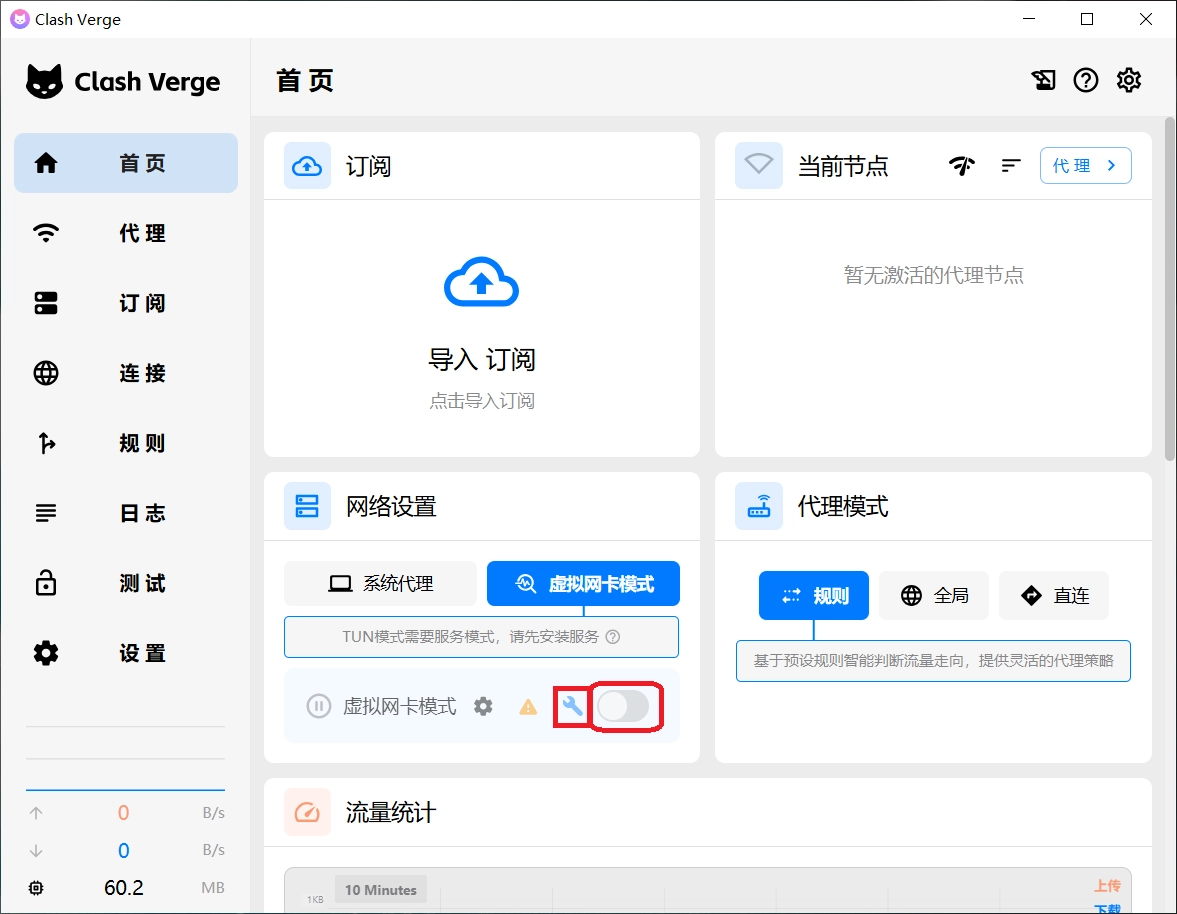Open TUN mode gear settings
Viewport: 1177px width, 914px height.
[x=483, y=706]
